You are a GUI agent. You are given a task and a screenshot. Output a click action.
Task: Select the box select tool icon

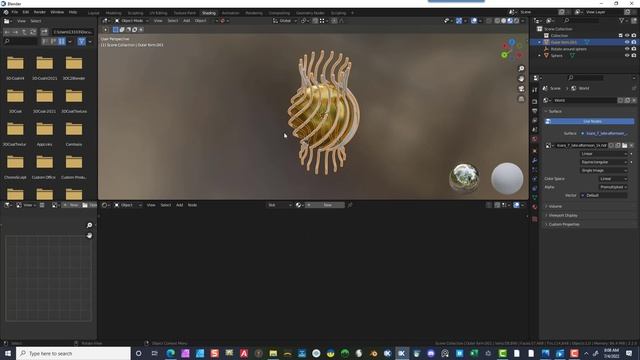coord(116,29)
